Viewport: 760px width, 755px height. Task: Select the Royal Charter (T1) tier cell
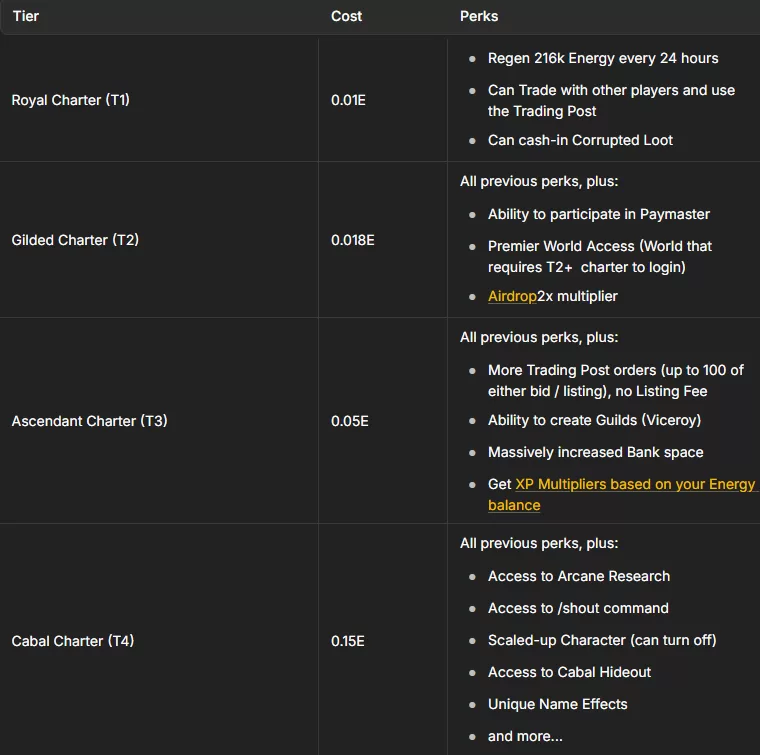tap(71, 100)
